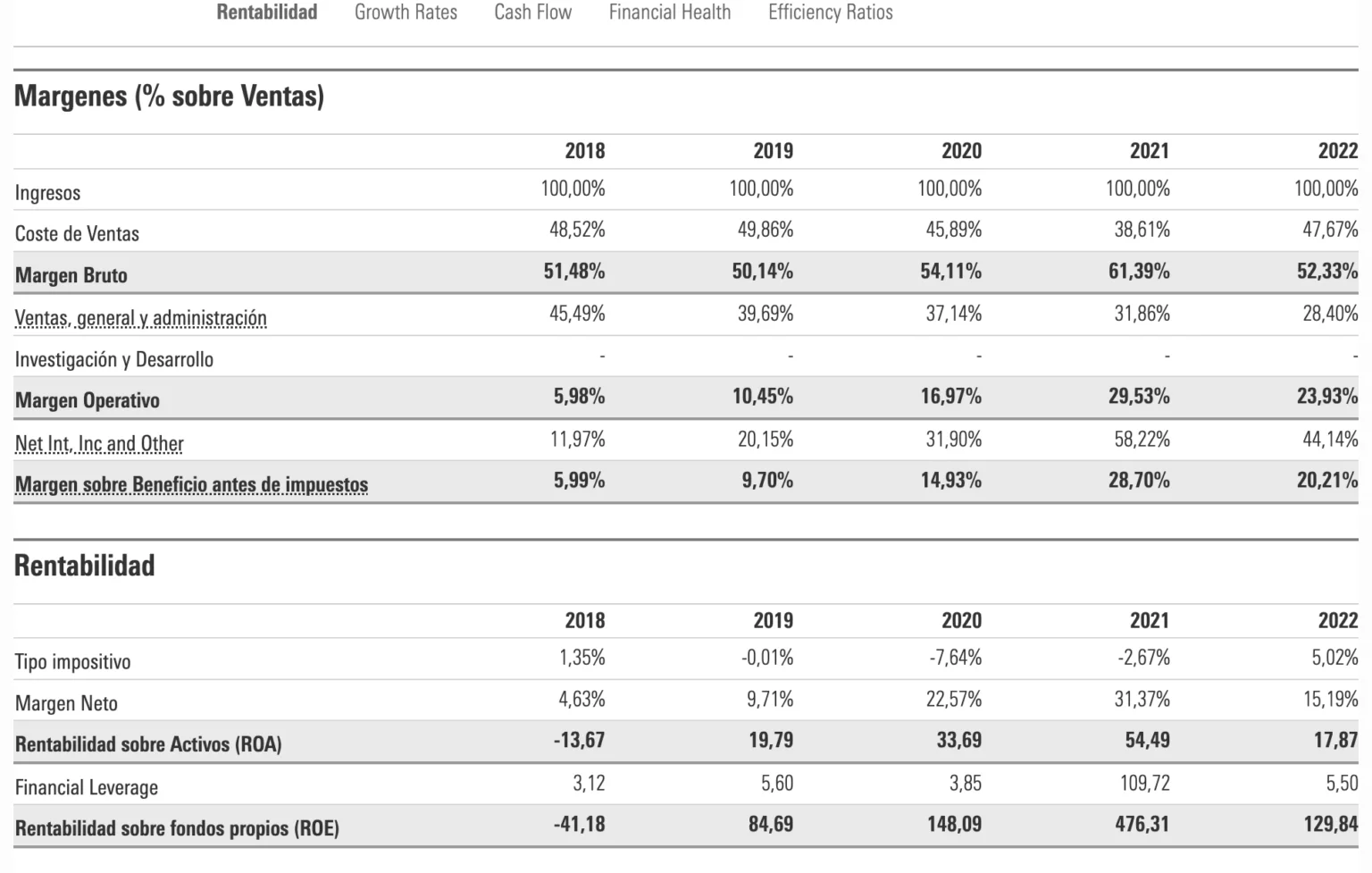Open the Cash Flow tab
The width and height of the screenshot is (1372, 873).
click(x=532, y=13)
